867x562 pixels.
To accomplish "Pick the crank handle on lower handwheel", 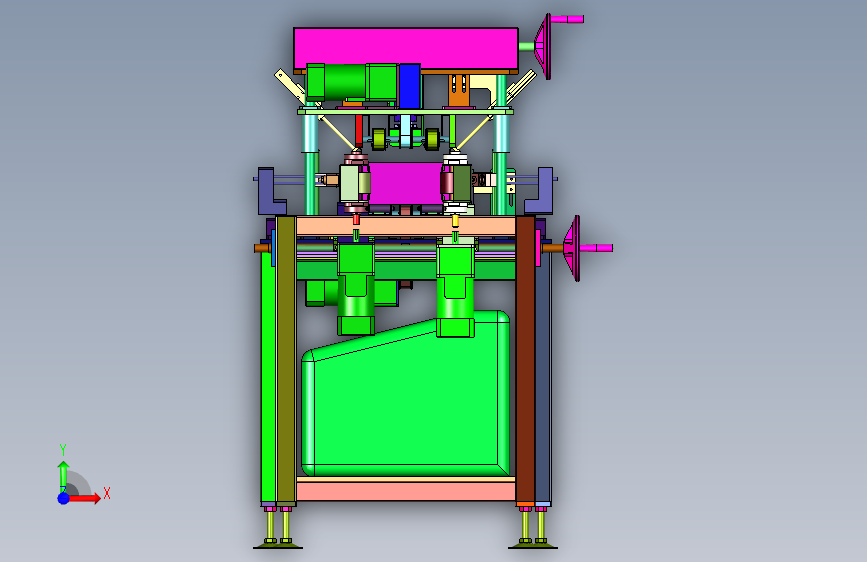I will pyautogui.click(x=596, y=248).
